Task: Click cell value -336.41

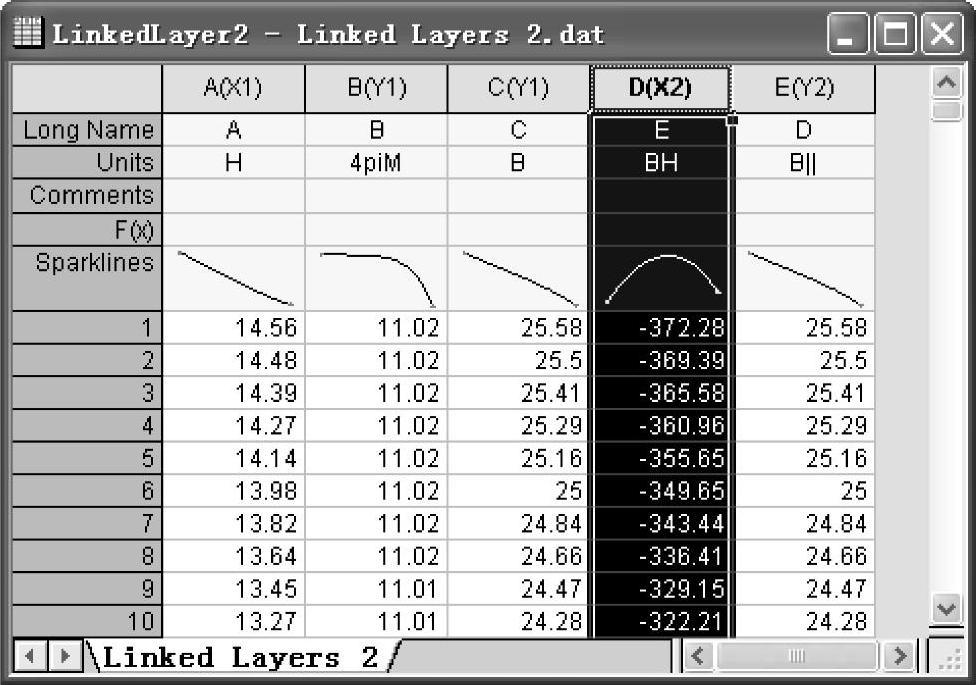Action: 660,556
